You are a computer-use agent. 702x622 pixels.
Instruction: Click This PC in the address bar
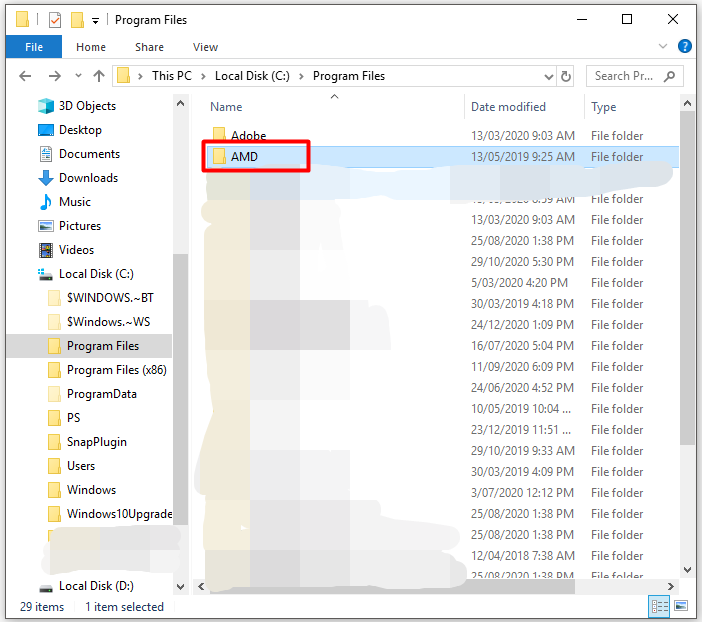click(x=171, y=76)
